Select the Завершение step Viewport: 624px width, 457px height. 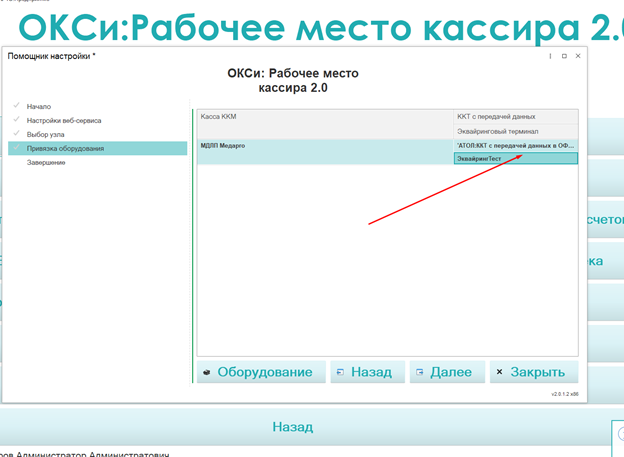pos(46,162)
